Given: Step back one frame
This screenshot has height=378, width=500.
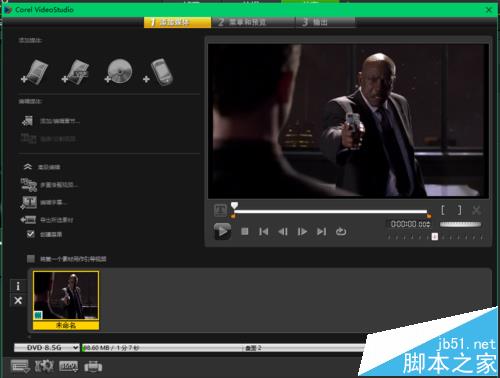Looking at the screenshot, I should pos(283,231).
